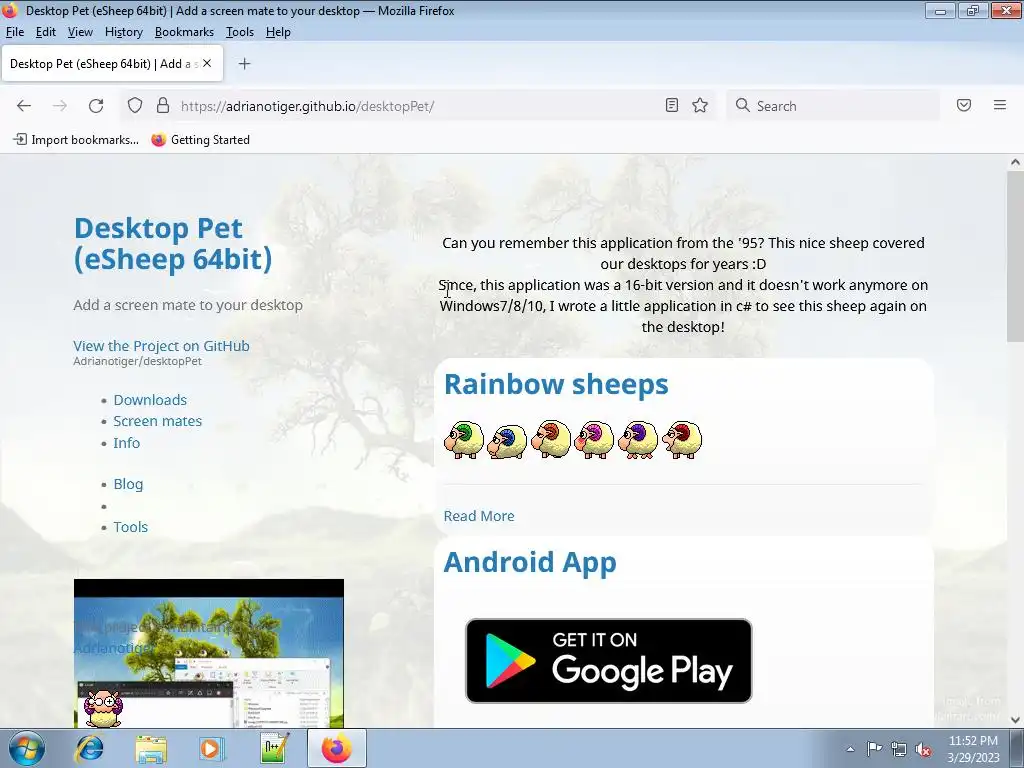Viewport: 1024px width, 768px height.
Task: Open the Bookmarks menu
Action: pos(184,32)
